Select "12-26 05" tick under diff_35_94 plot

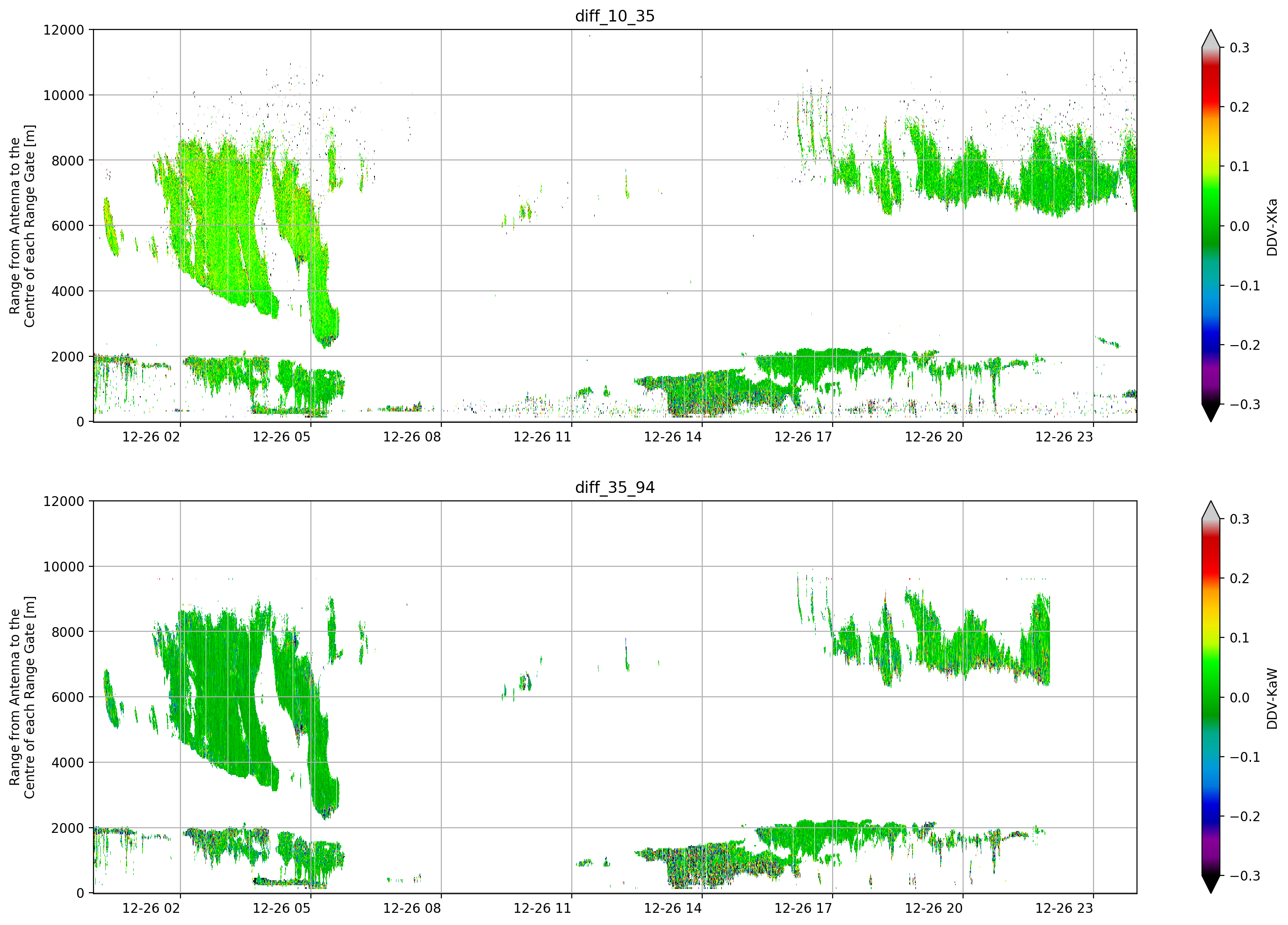[x=282, y=909]
